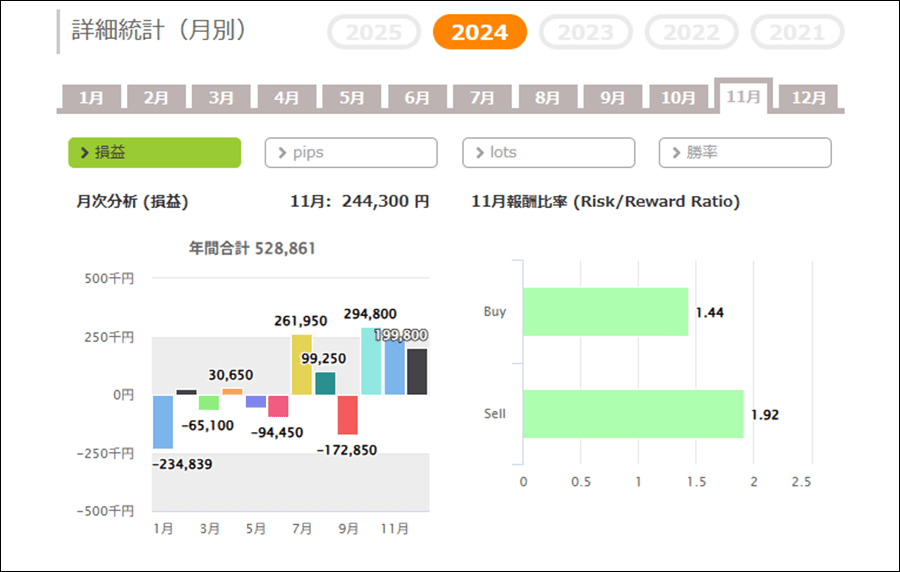The width and height of the screenshot is (900, 572).
Task: Expand the pips metric selector
Action: tap(351, 153)
